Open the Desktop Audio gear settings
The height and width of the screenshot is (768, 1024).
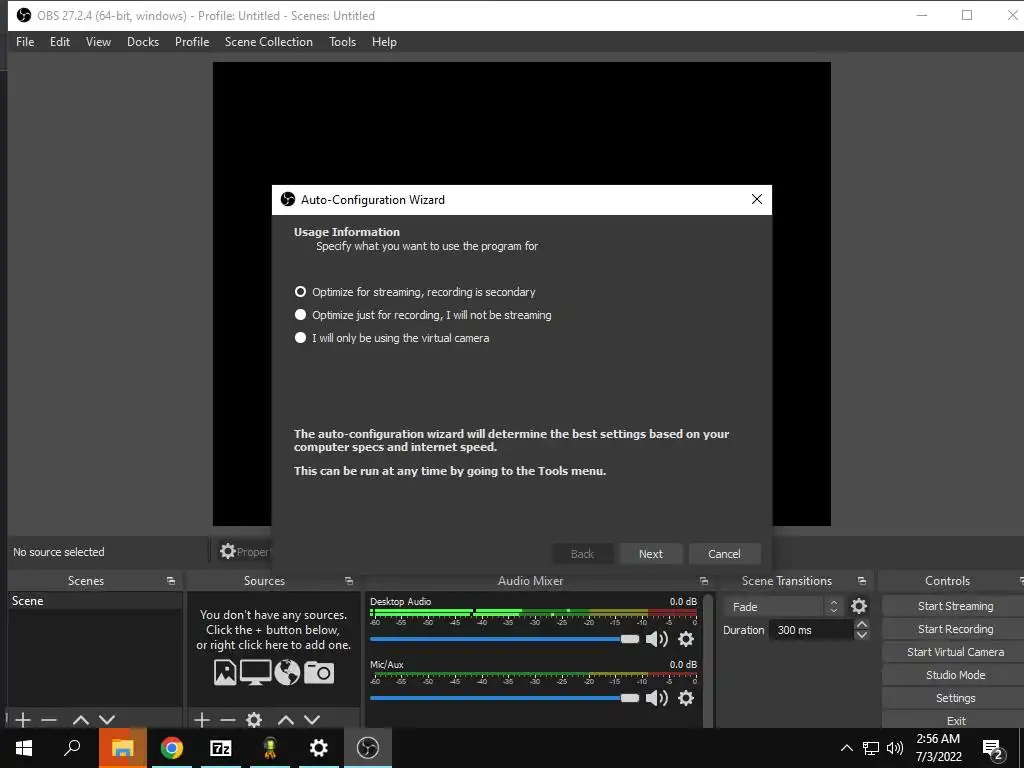point(686,639)
